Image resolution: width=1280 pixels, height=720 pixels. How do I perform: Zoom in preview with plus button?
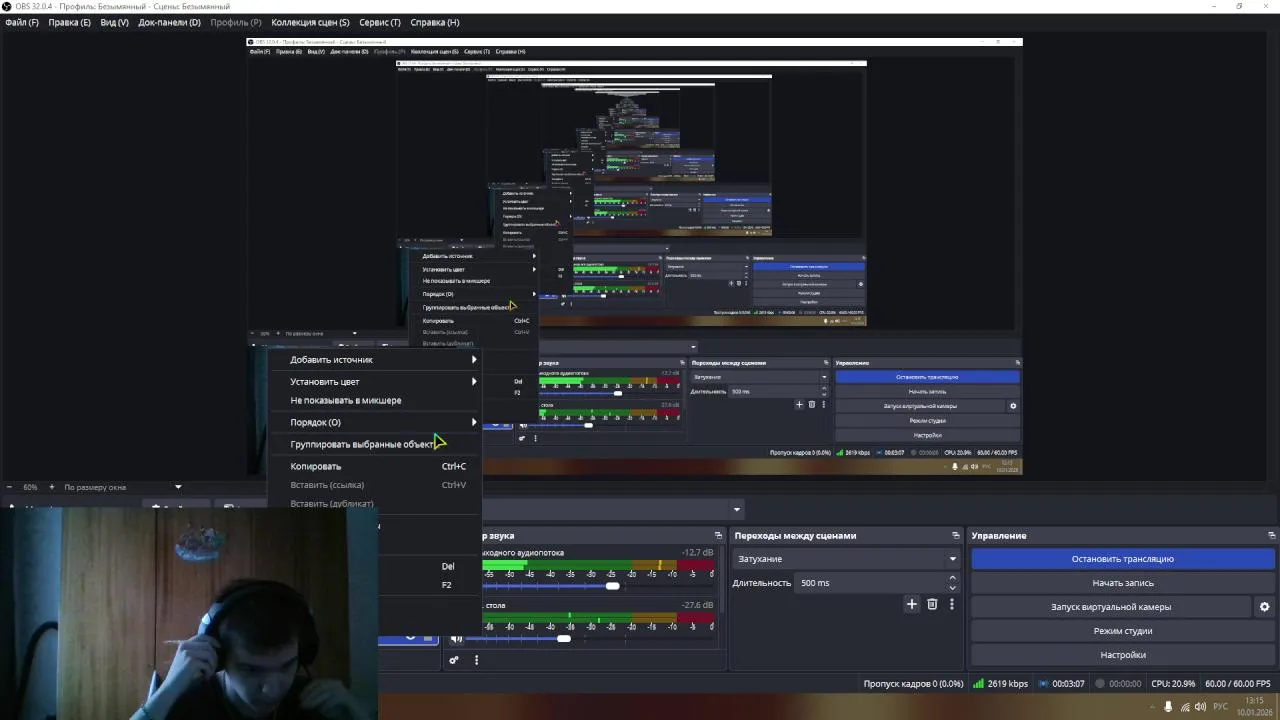pyautogui.click(x=52, y=487)
